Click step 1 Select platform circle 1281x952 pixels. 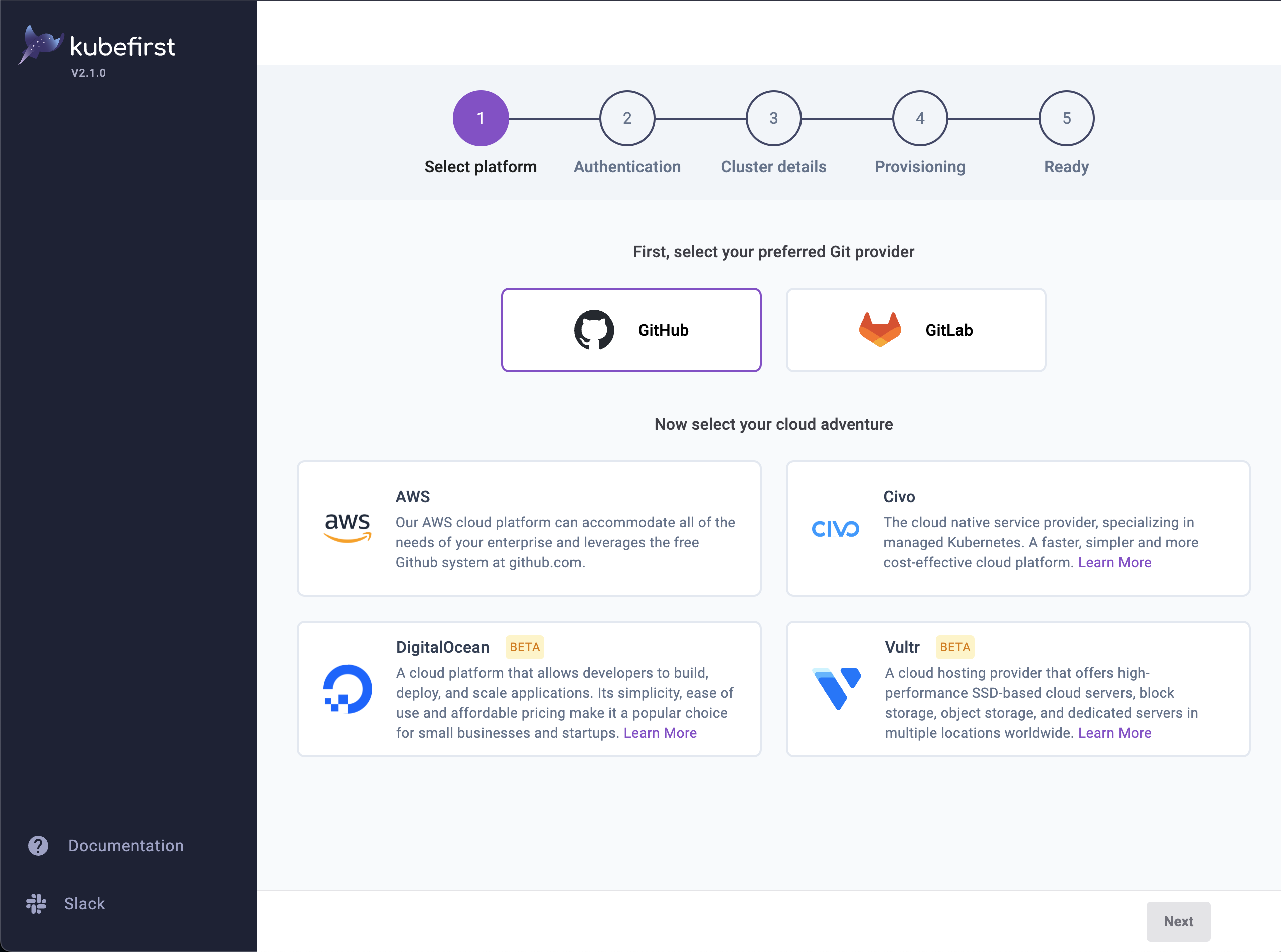click(480, 118)
